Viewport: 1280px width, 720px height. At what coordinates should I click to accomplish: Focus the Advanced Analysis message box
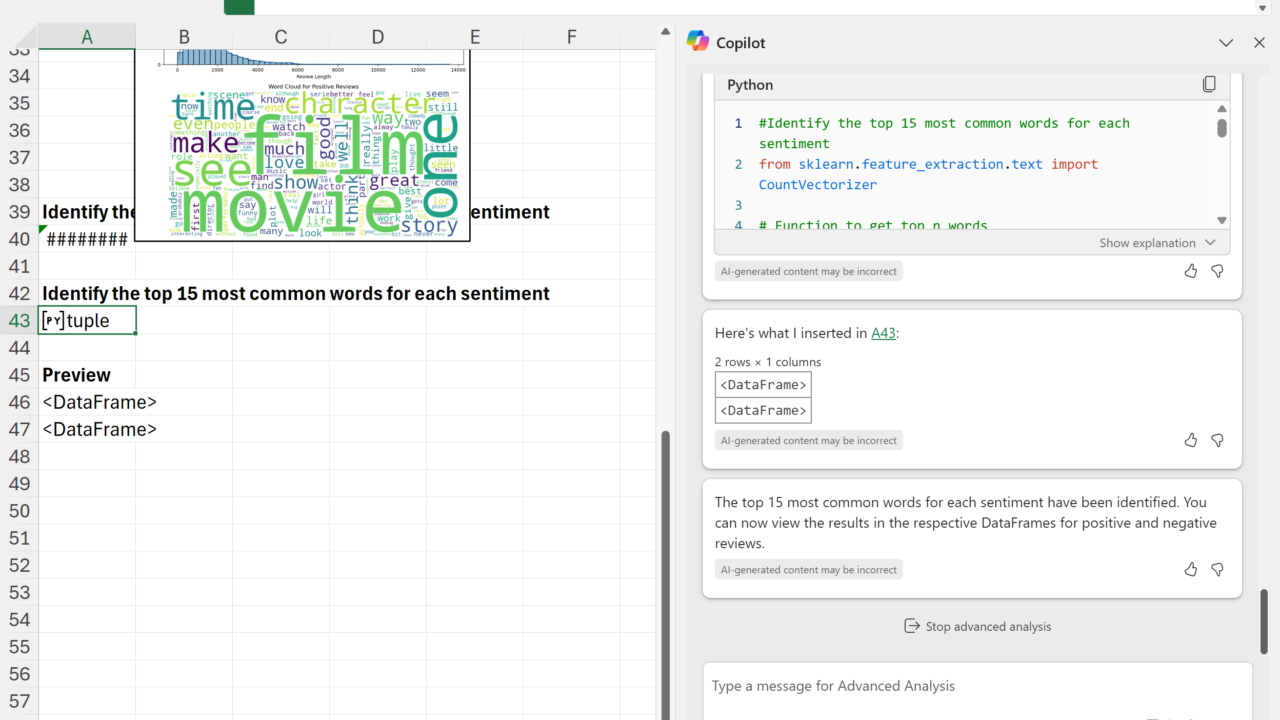click(x=976, y=686)
